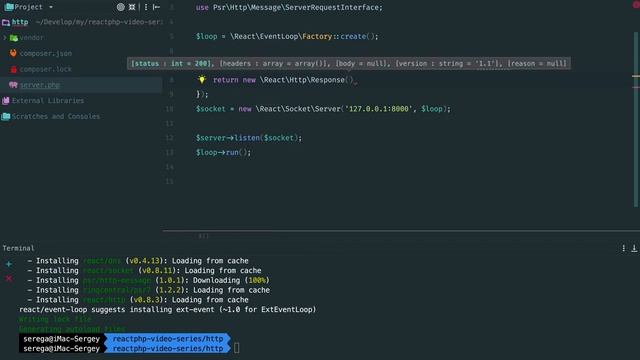The image size is (640, 360).
Task: Click the yellow lightbulb quick-fix icon
Action: click(202, 80)
